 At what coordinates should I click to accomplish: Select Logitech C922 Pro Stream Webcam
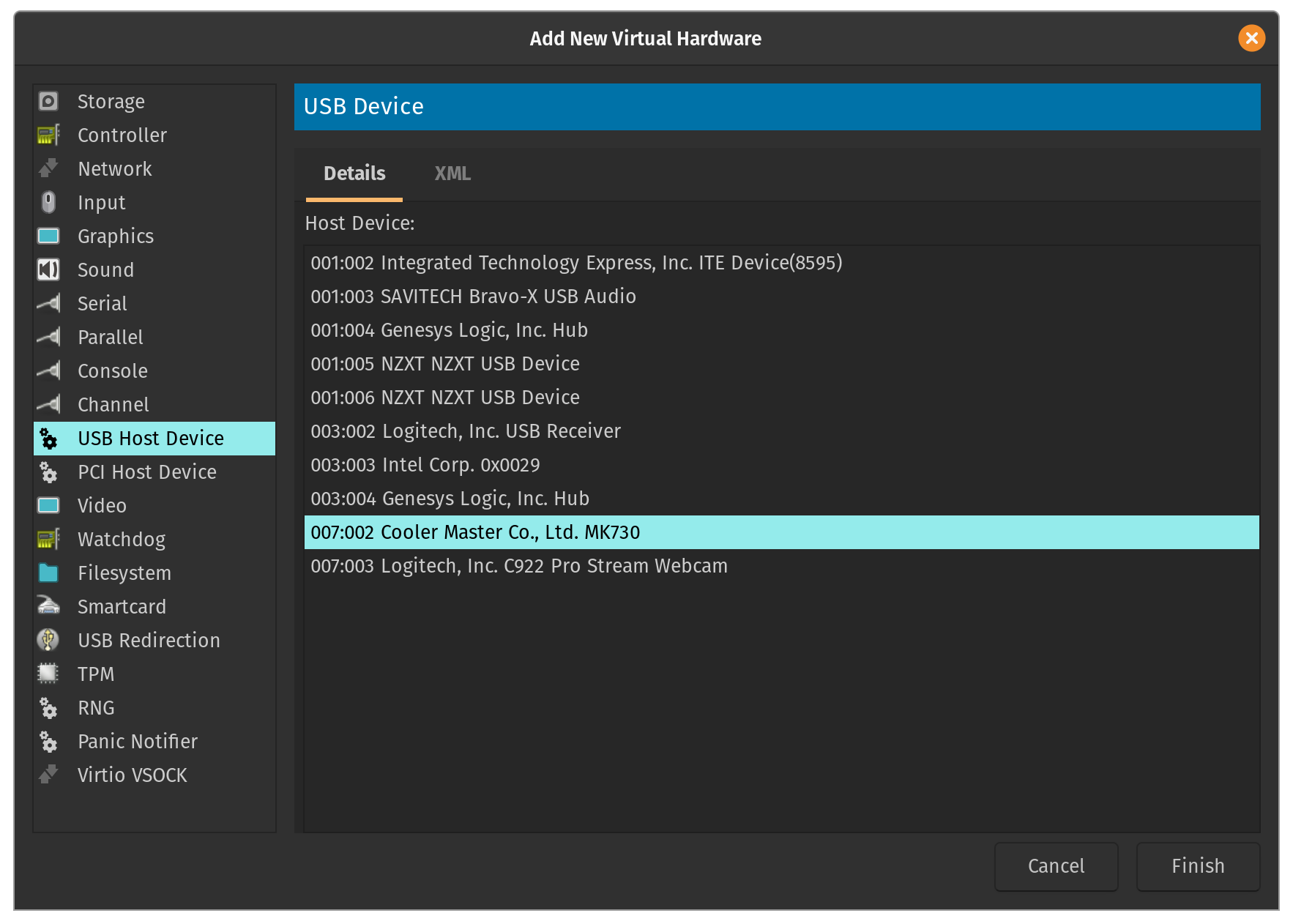pyautogui.click(x=781, y=566)
